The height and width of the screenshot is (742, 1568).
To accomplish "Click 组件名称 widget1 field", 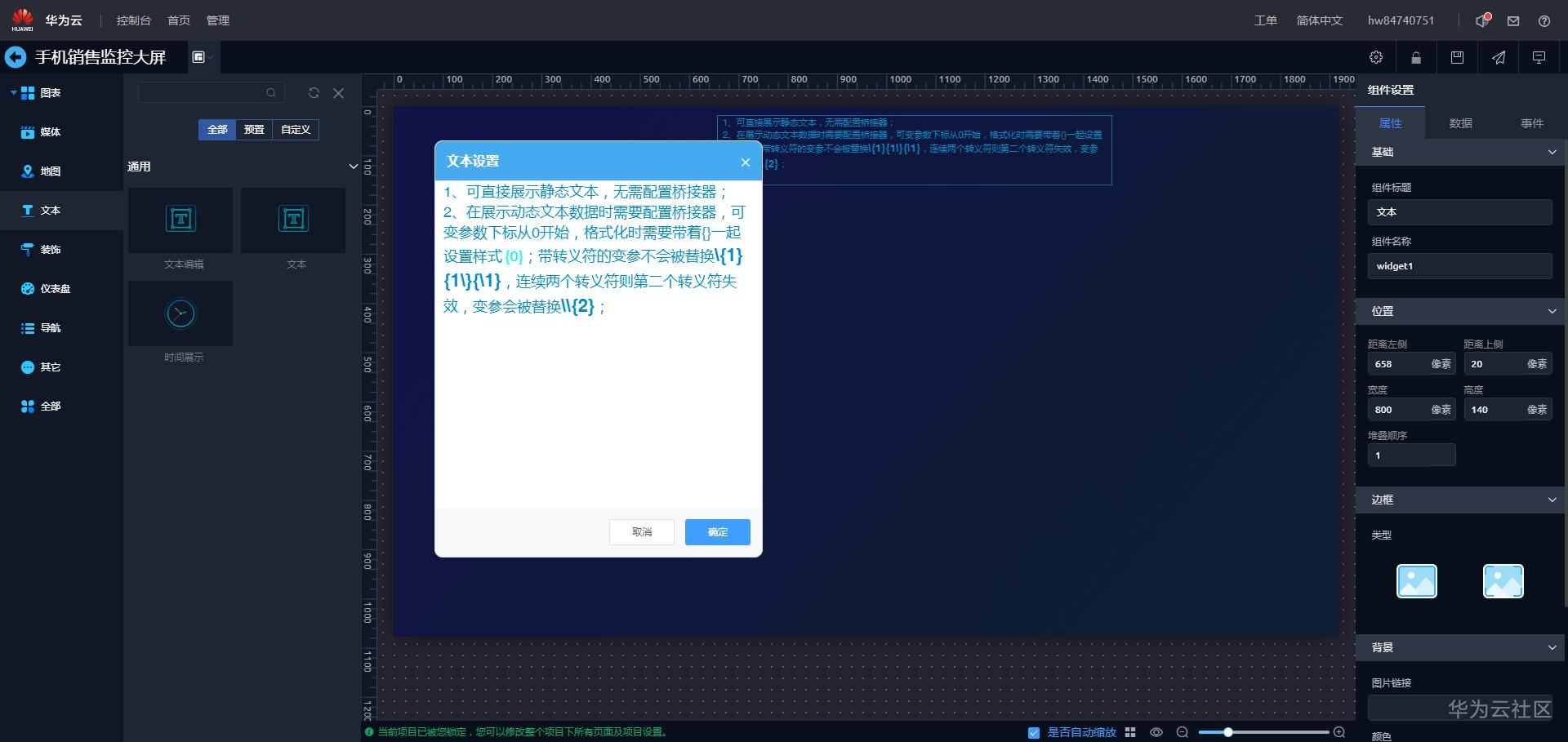I will click(1460, 266).
